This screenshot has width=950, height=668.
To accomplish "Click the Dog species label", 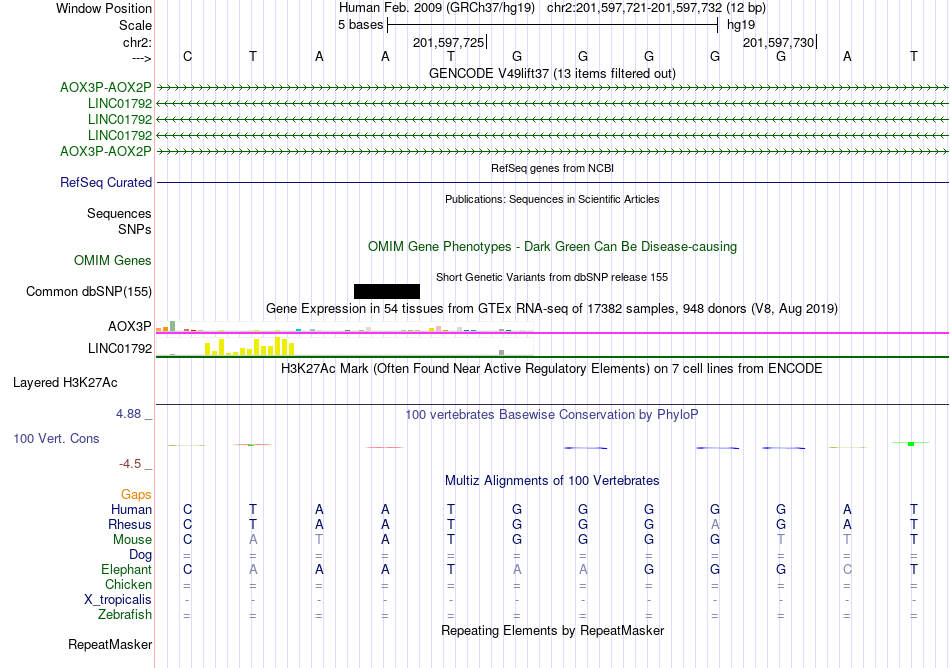I will click(141, 555).
